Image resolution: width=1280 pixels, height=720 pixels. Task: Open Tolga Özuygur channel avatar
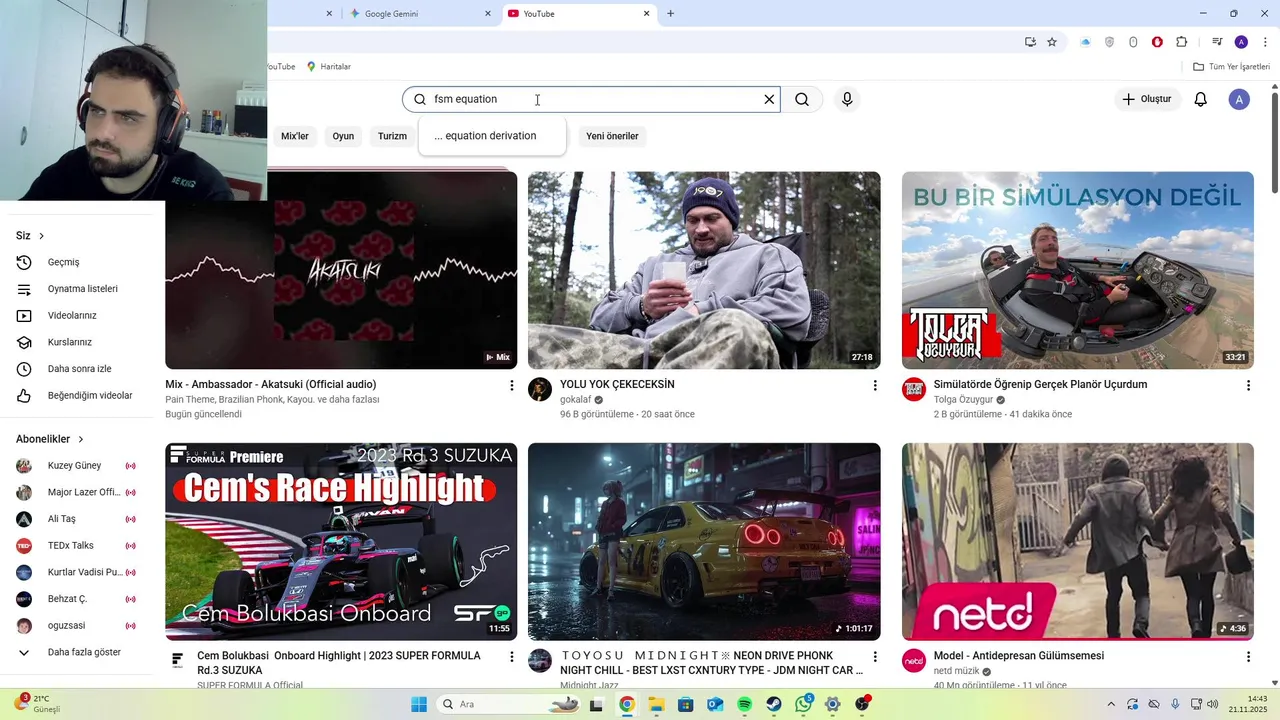pyautogui.click(x=914, y=389)
